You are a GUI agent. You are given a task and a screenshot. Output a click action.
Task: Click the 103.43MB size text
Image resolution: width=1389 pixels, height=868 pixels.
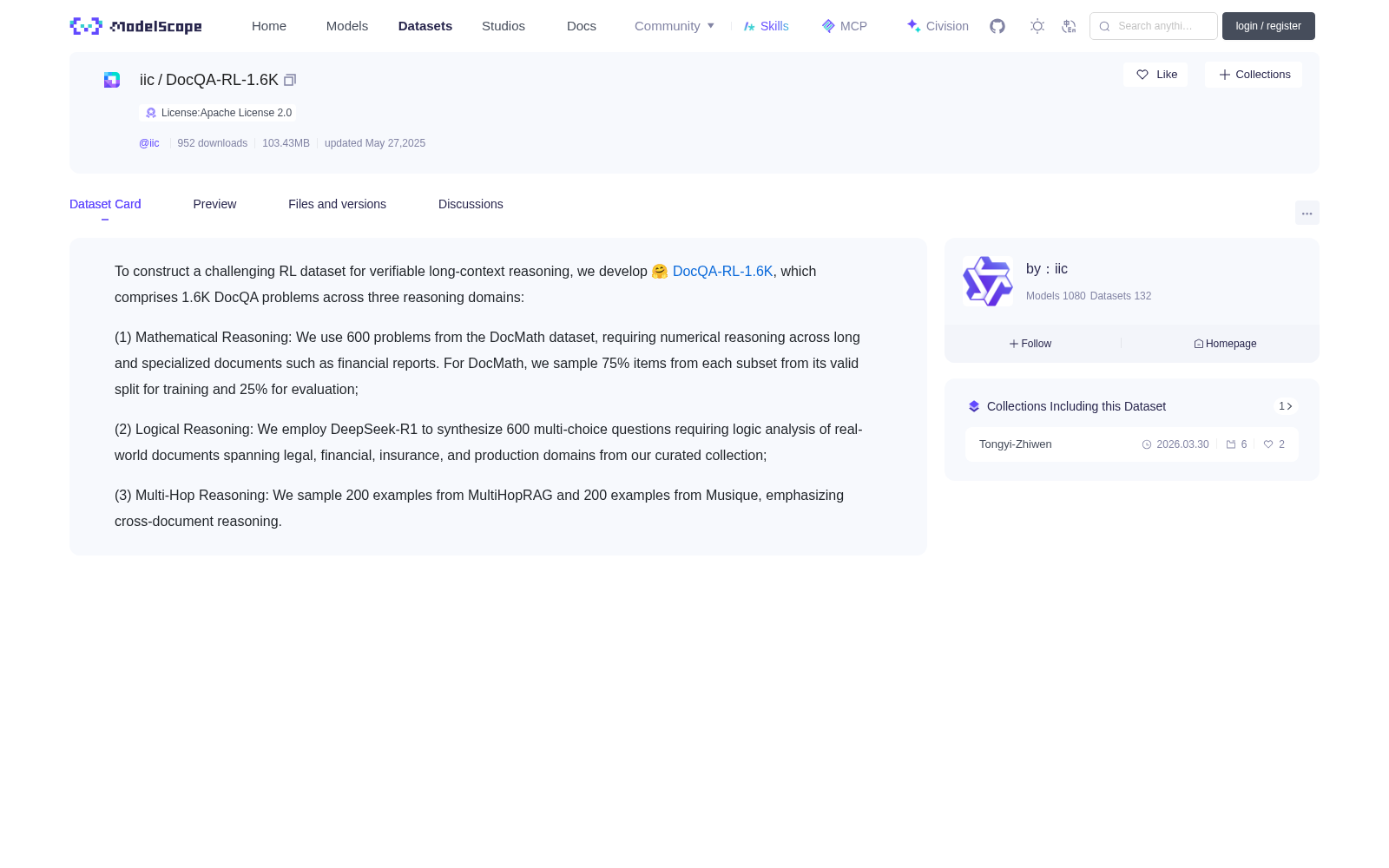(x=286, y=143)
